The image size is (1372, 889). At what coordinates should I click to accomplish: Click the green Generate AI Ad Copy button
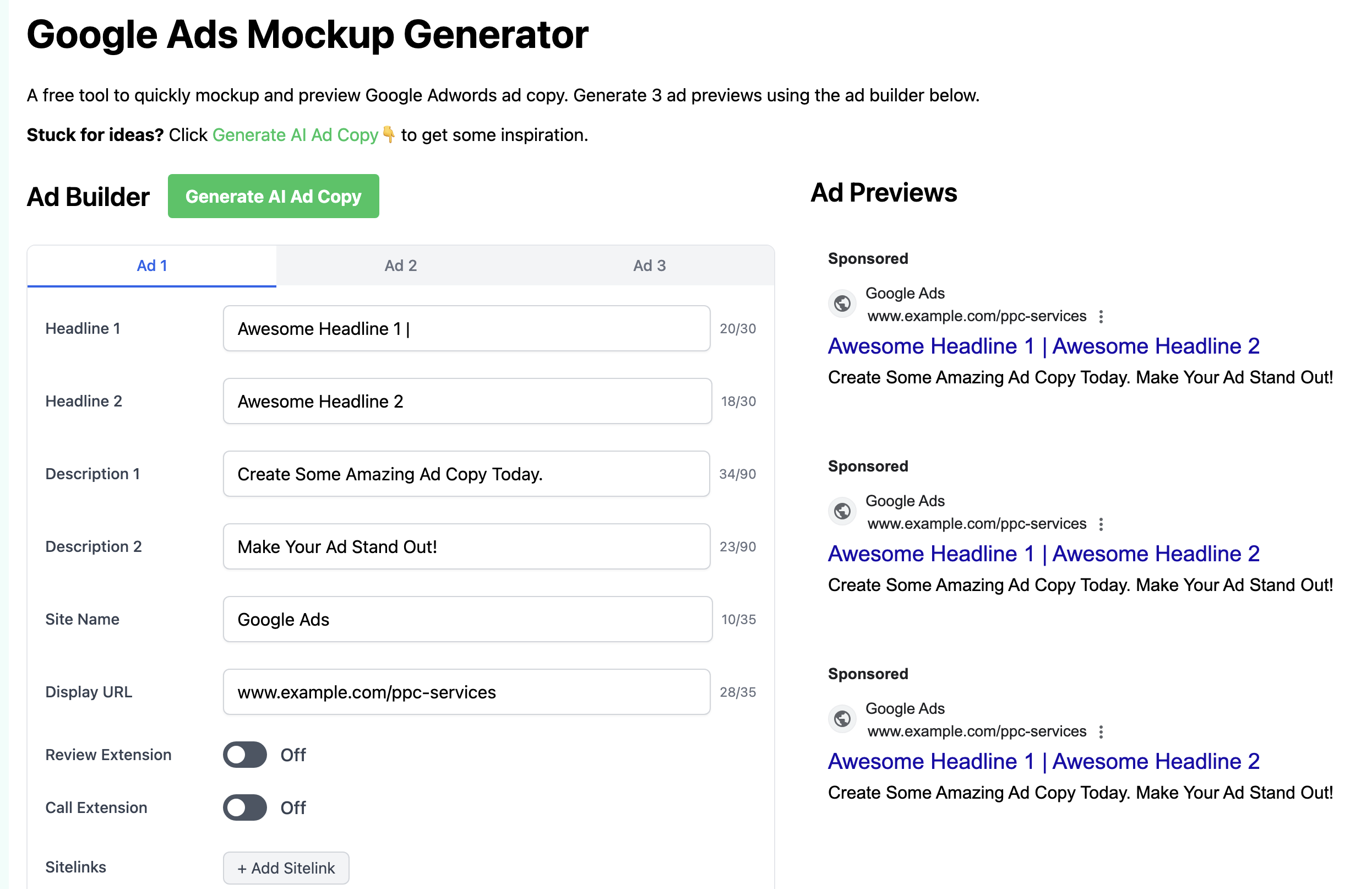point(273,196)
